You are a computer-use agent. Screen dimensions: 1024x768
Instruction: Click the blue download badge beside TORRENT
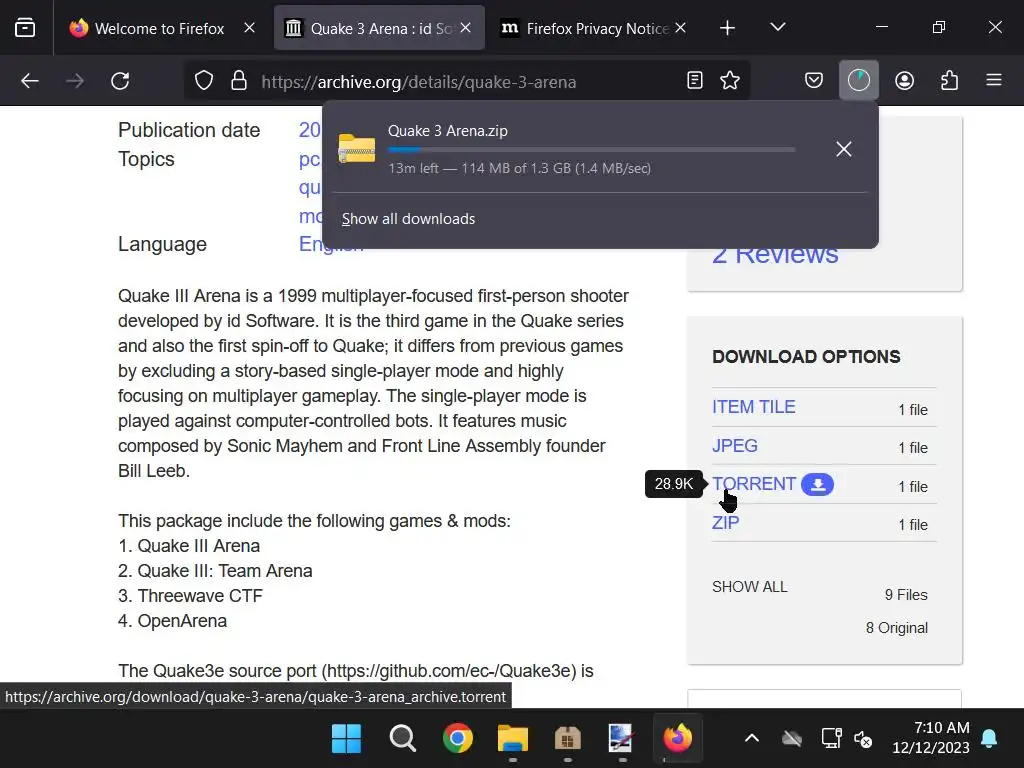point(817,485)
